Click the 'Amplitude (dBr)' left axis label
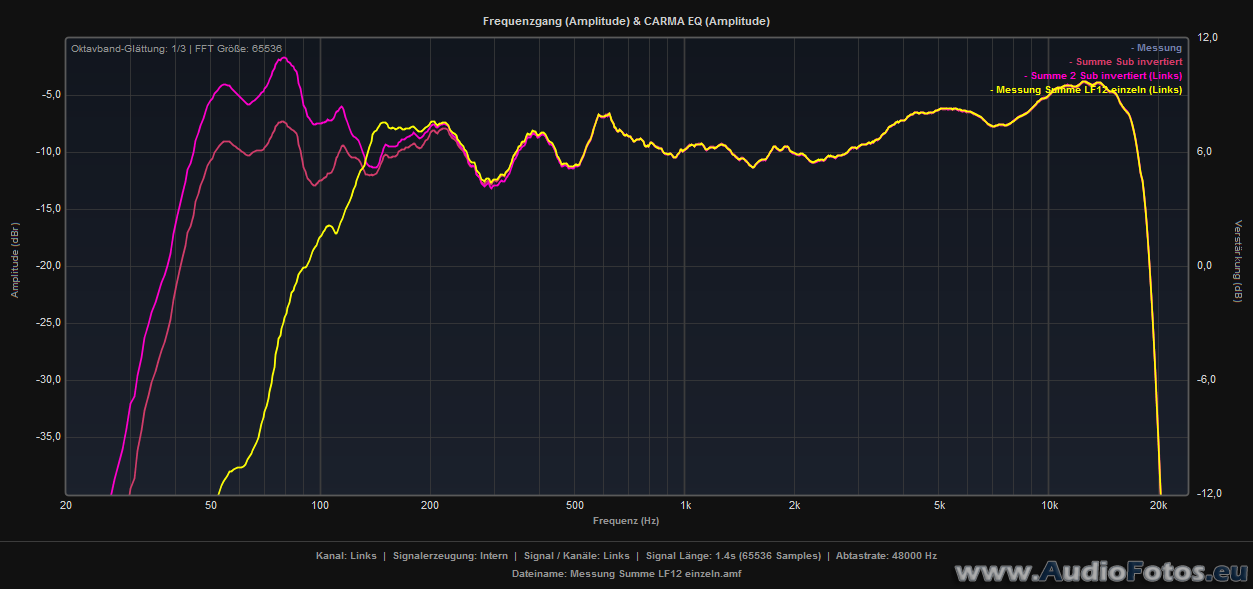The height and width of the screenshot is (589, 1253). (15, 259)
